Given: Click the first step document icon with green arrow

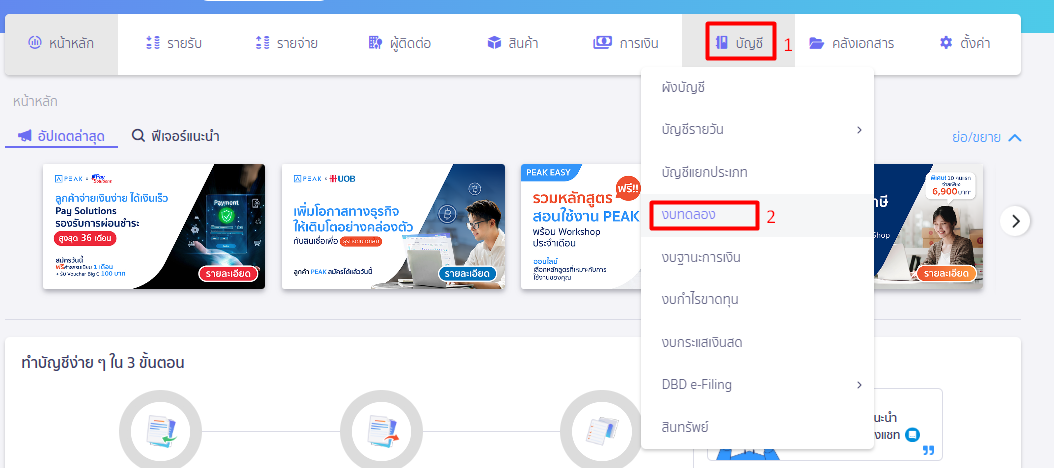Looking at the screenshot, I should pos(160,431).
